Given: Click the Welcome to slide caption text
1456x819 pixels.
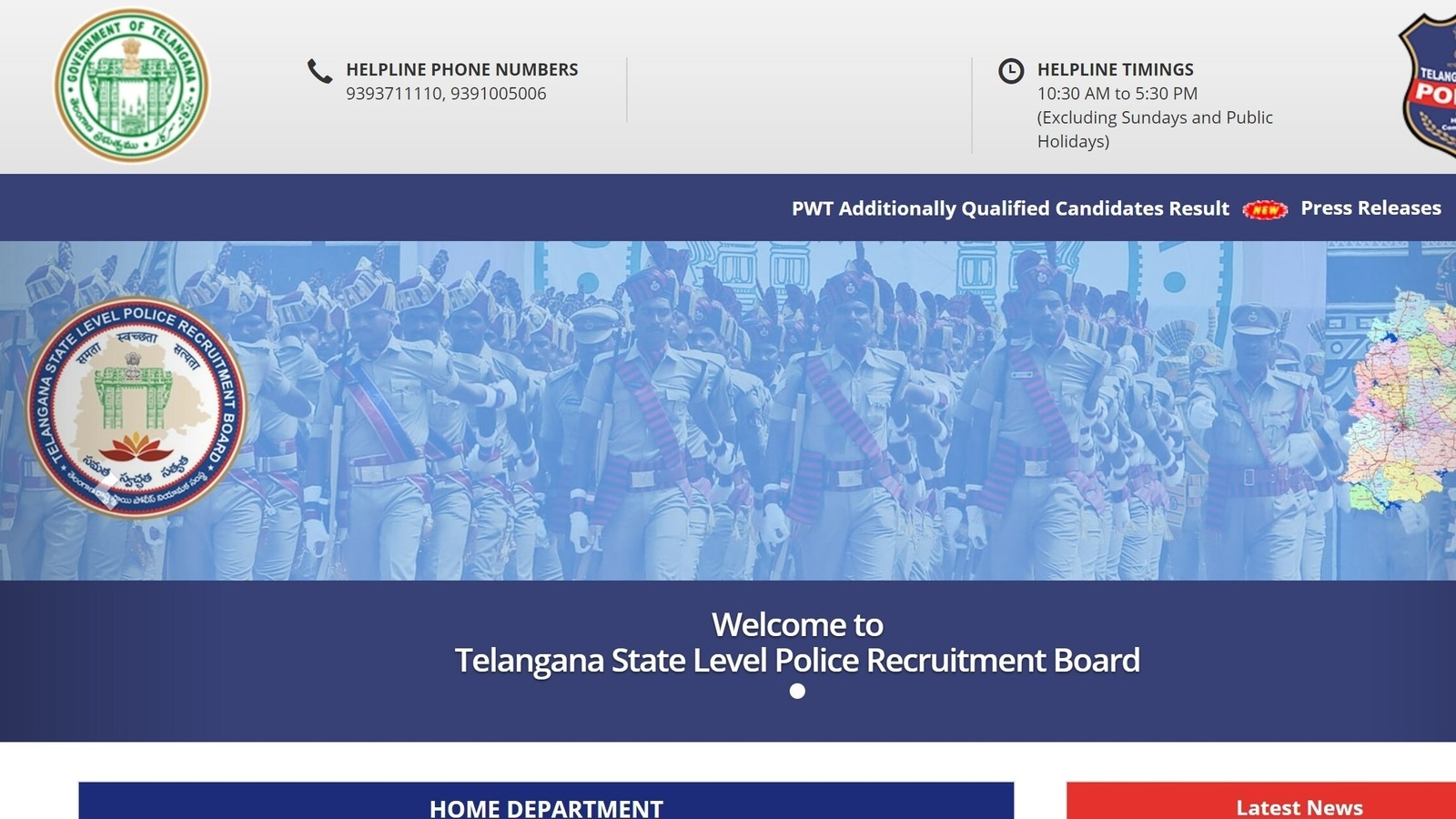Looking at the screenshot, I should (x=797, y=624).
